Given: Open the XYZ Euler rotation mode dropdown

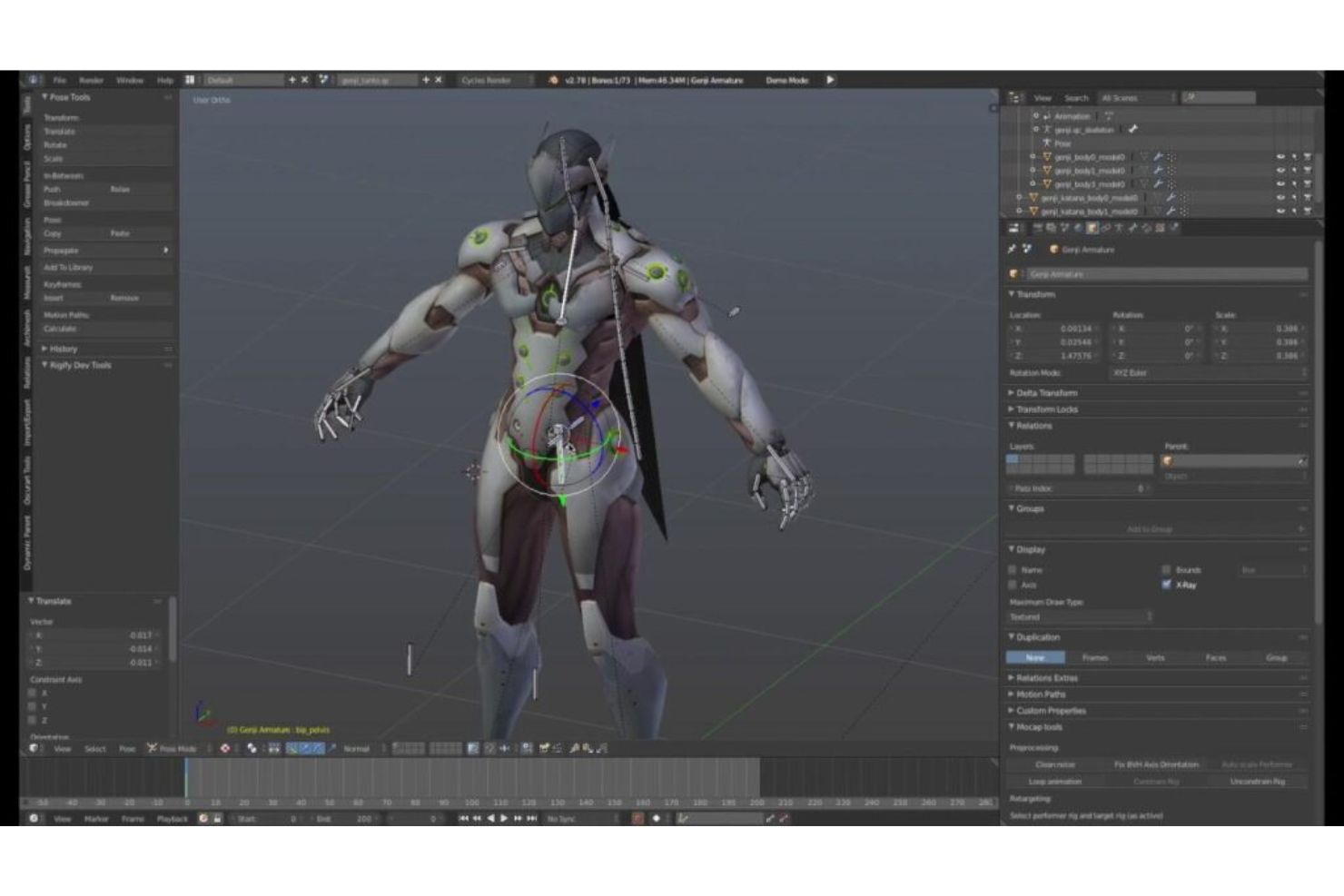Looking at the screenshot, I should (x=1209, y=372).
